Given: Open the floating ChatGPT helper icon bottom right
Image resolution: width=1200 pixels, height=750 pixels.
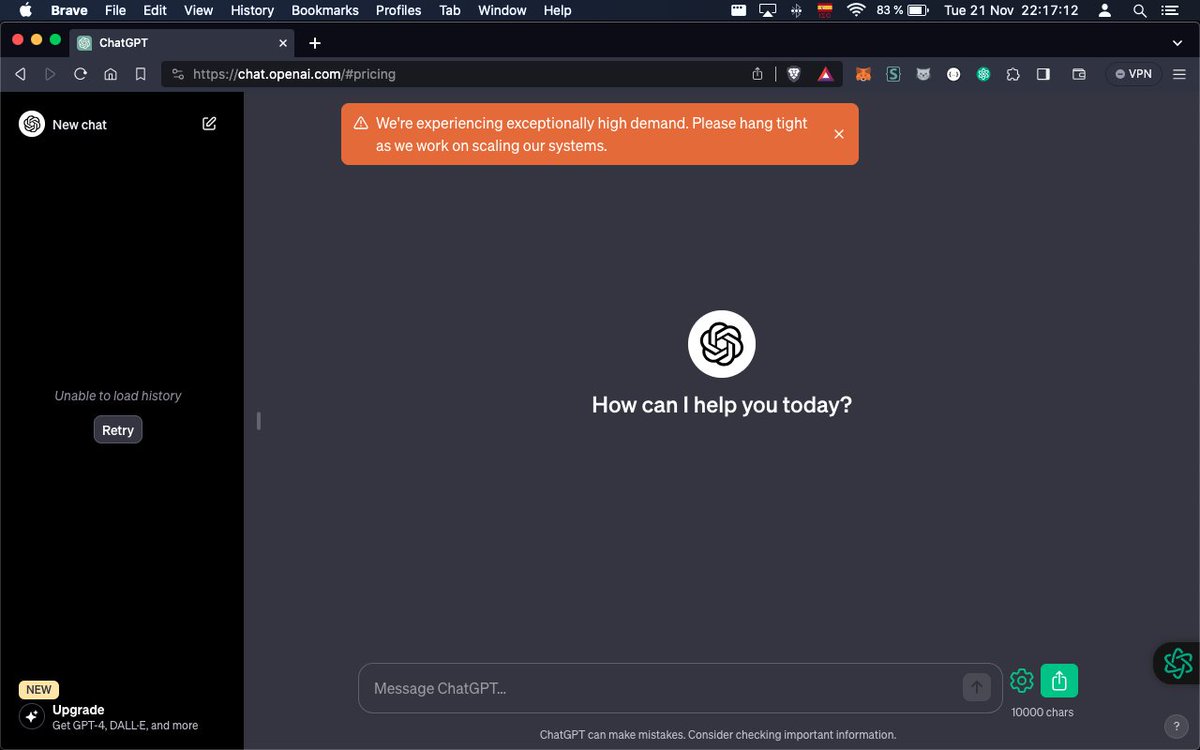Looking at the screenshot, I should tap(1178, 663).
